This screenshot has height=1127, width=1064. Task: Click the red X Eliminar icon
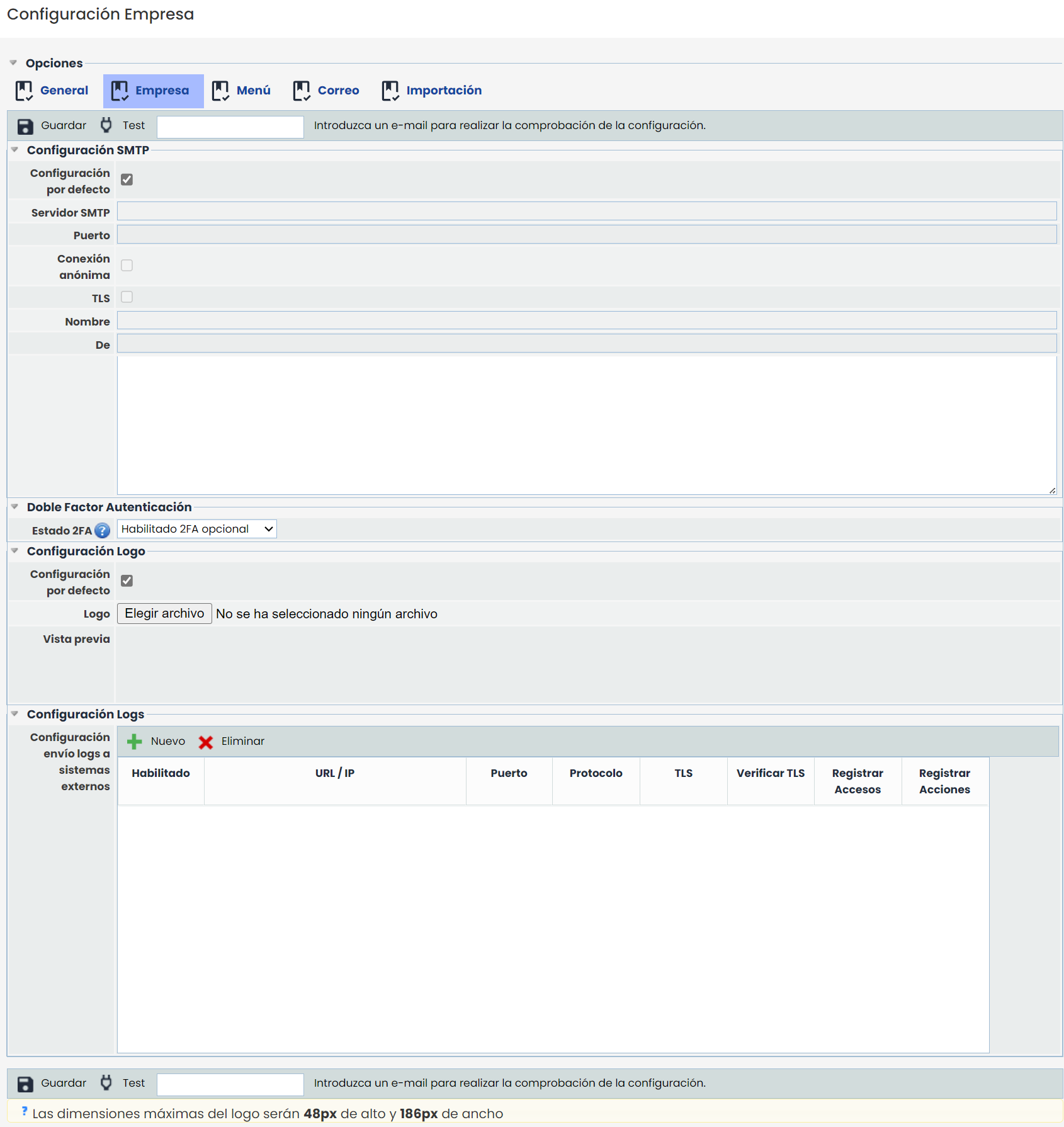[206, 742]
